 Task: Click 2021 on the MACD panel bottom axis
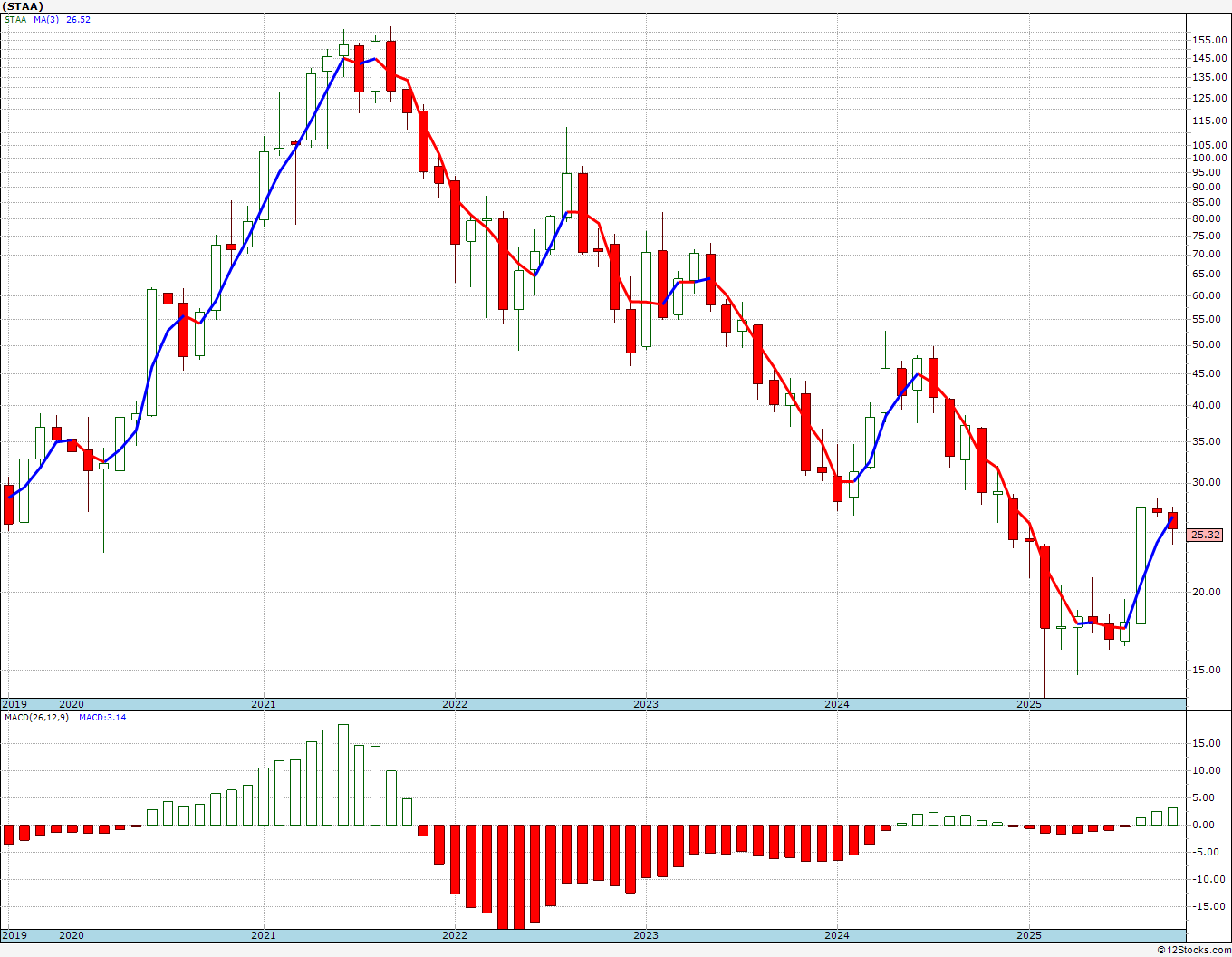click(x=264, y=935)
